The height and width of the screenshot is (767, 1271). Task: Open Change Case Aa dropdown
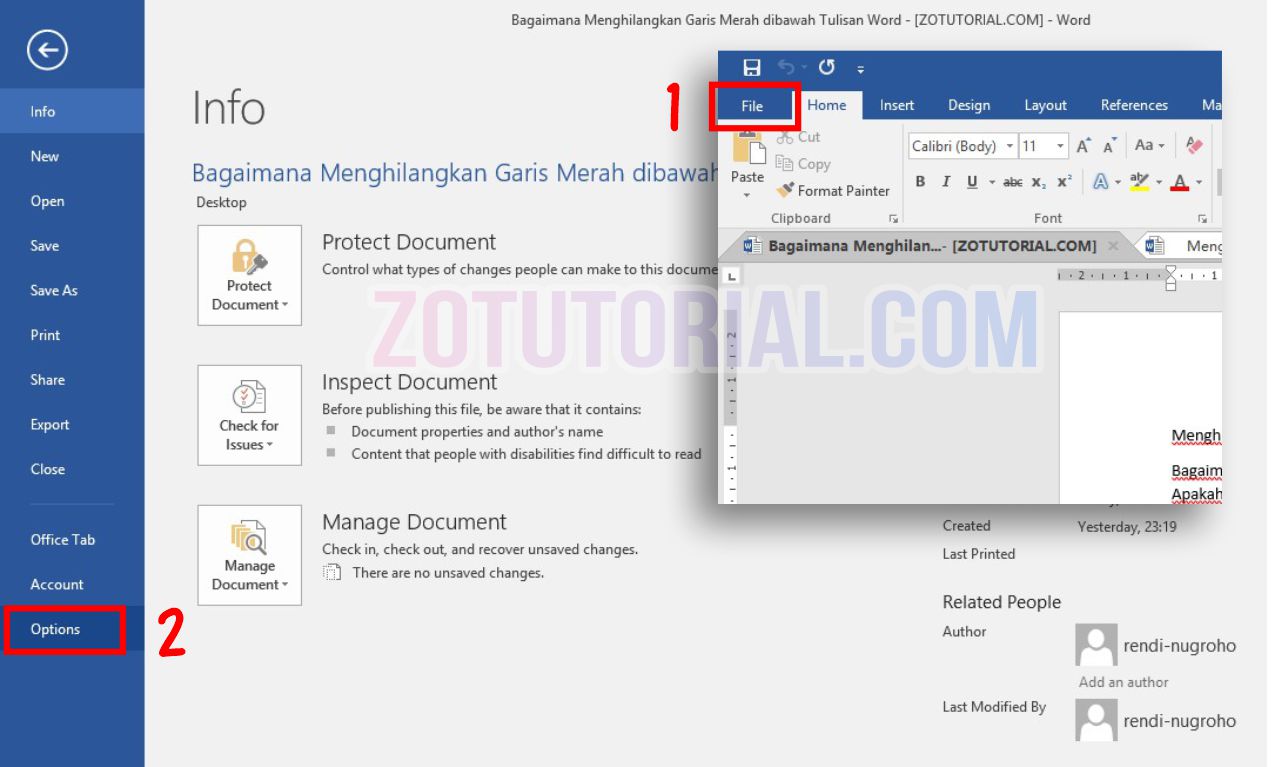(x=1149, y=146)
